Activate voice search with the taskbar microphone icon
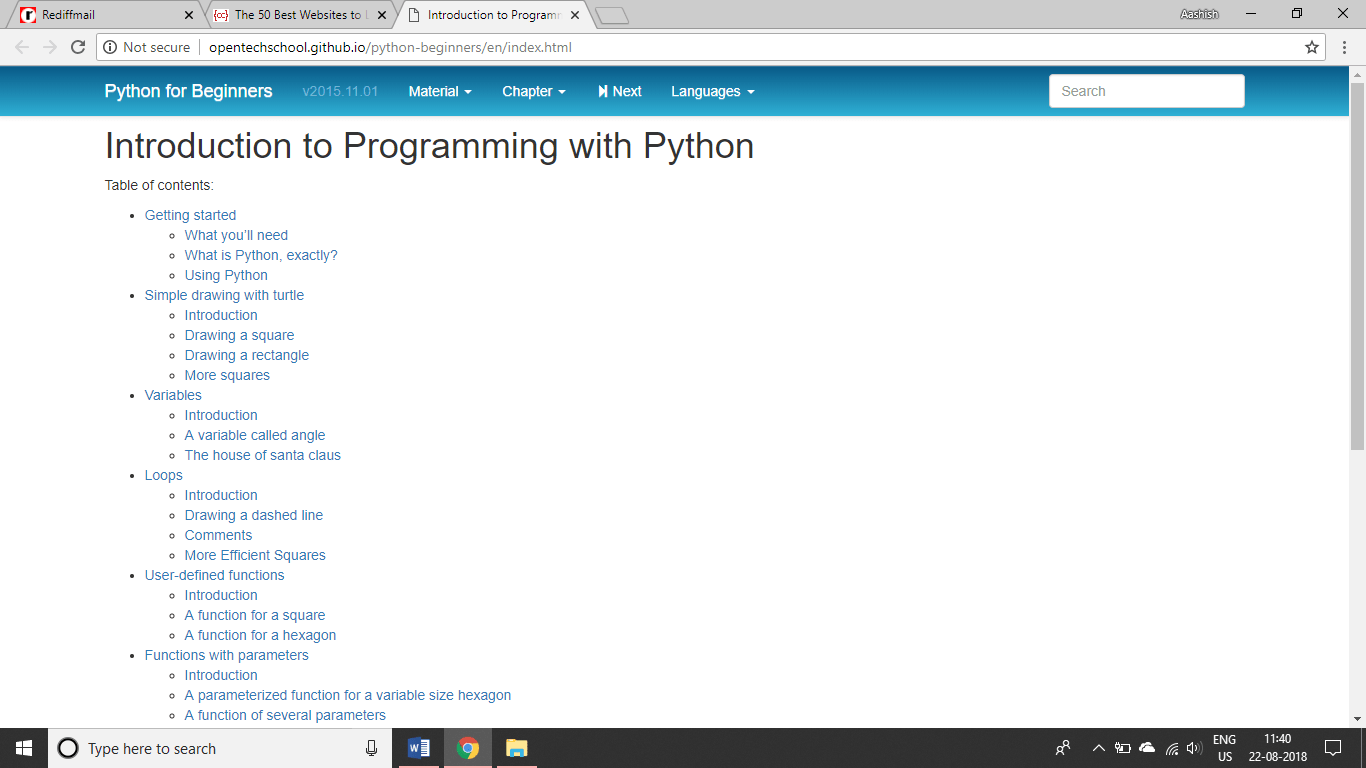1366x768 pixels. [371, 748]
